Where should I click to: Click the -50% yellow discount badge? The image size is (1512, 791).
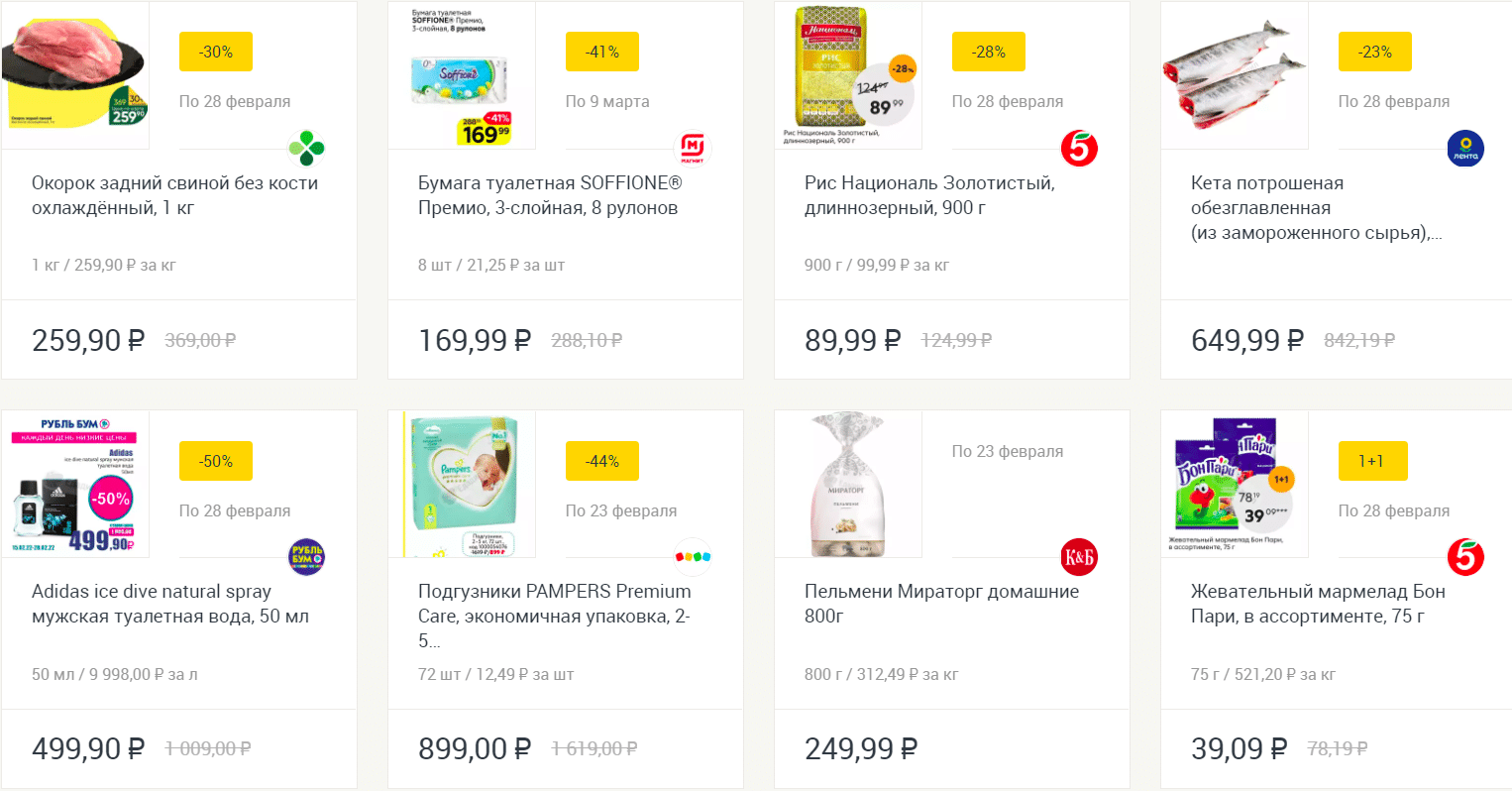tap(216, 461)
